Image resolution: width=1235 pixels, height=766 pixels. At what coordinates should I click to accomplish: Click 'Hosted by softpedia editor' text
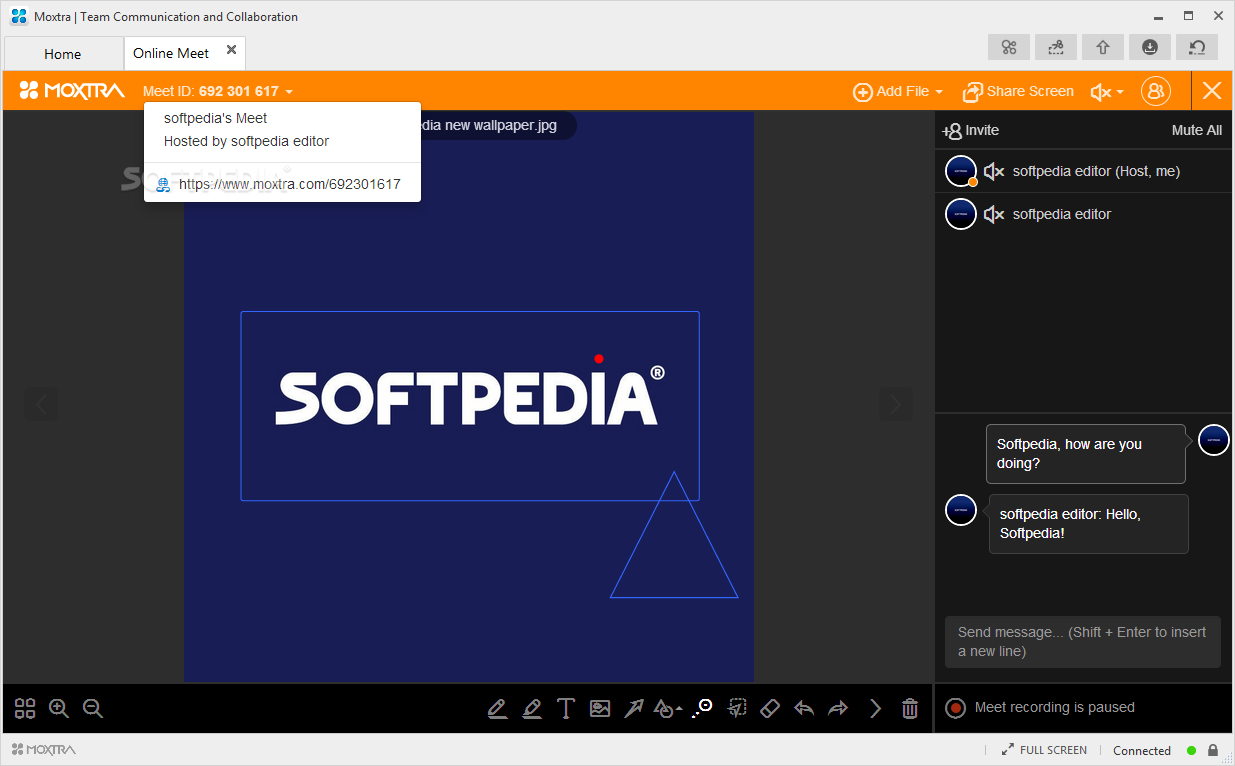point(246,141)
